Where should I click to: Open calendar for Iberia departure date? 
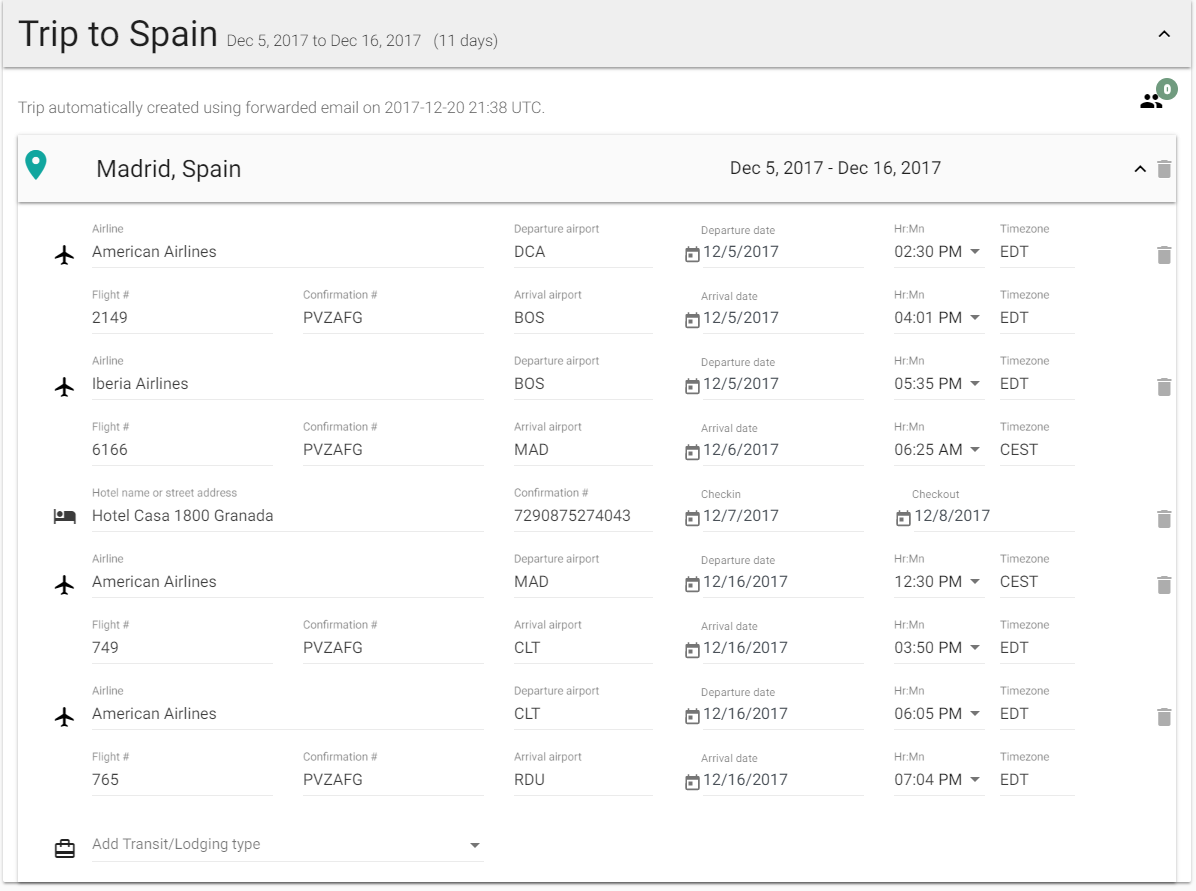point(692,386)
